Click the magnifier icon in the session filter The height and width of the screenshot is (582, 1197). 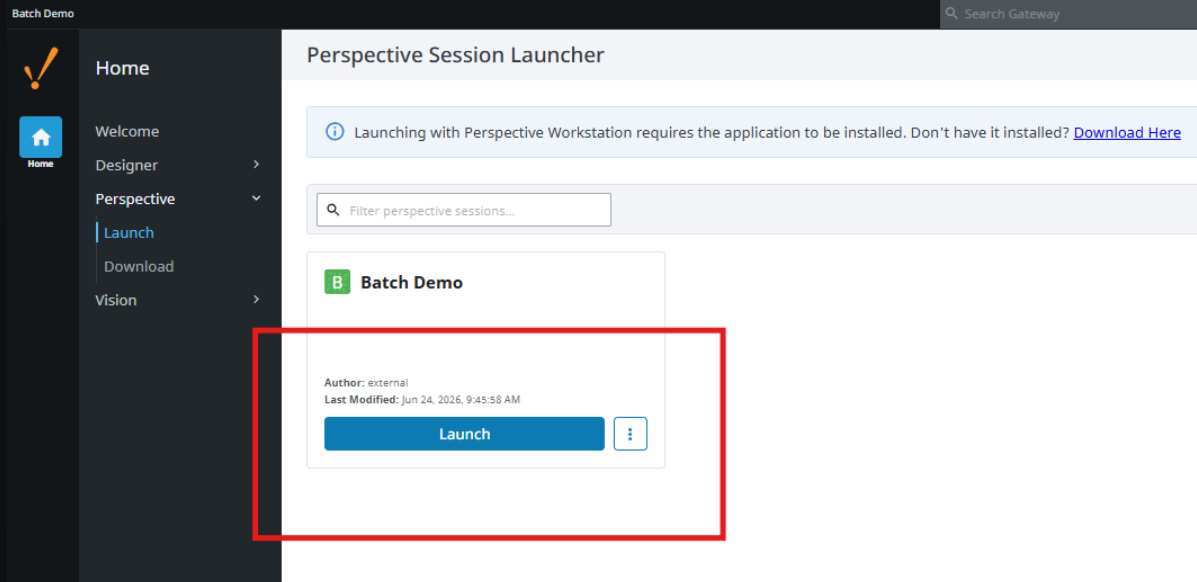pyautogui.click(x=333, y=210)
